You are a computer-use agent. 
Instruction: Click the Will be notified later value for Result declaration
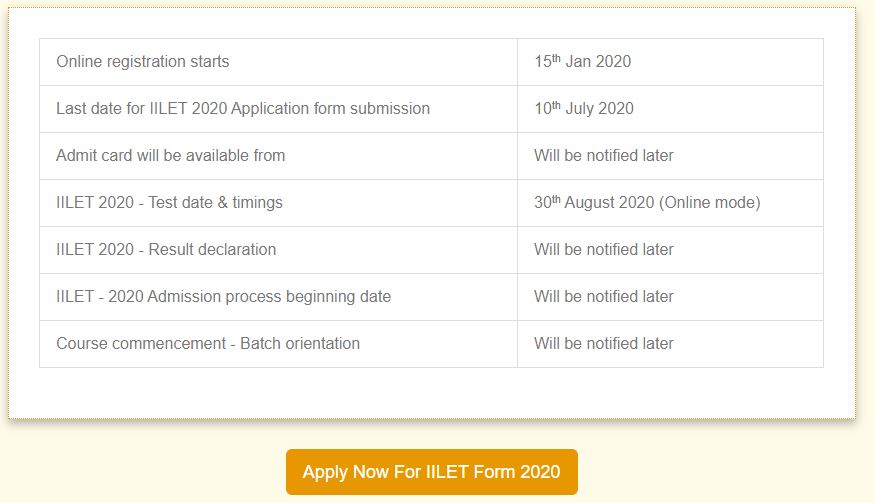click(603, 250)
